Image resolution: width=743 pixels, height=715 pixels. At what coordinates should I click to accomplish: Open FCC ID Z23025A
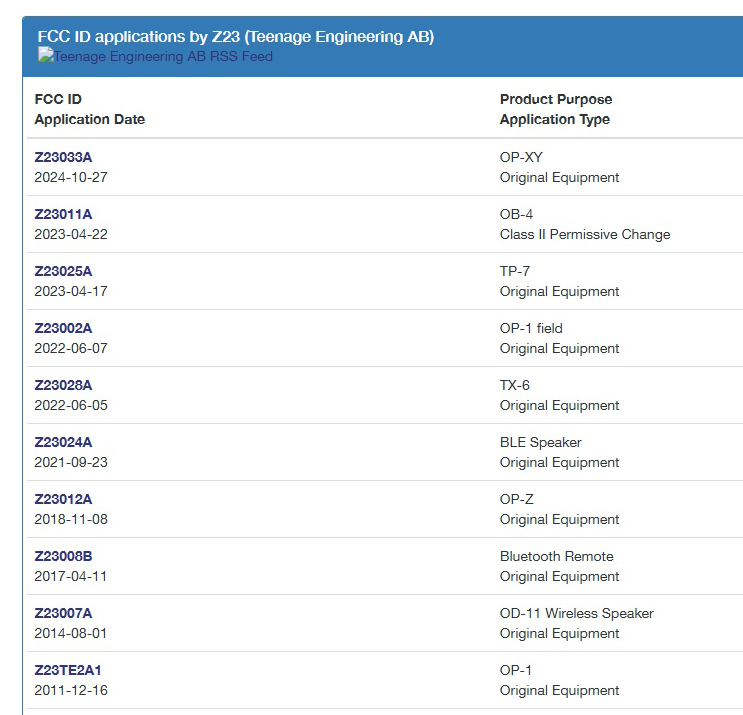[x=63, y=271]
